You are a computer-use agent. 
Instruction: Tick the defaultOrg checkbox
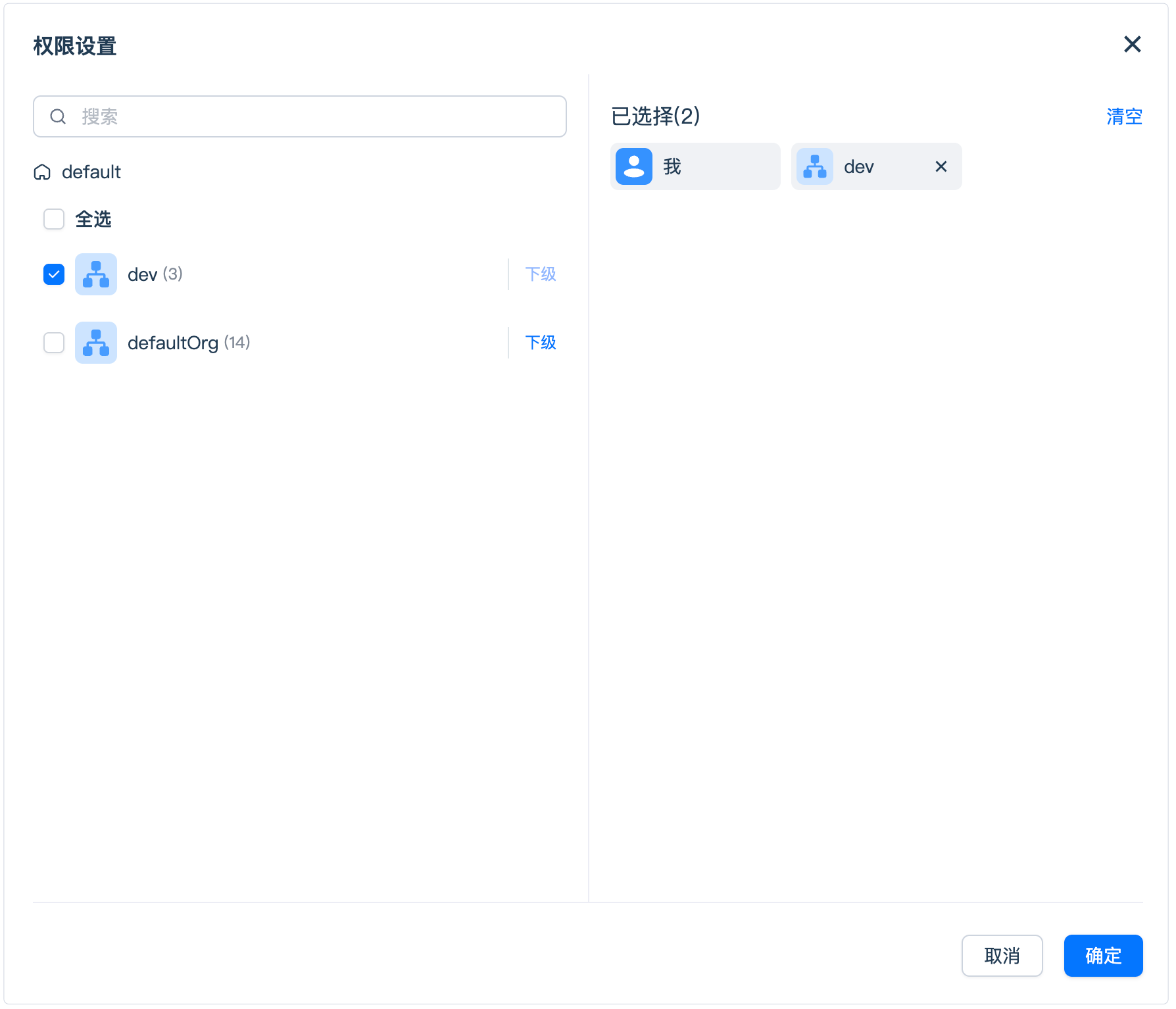coord(54,343)
